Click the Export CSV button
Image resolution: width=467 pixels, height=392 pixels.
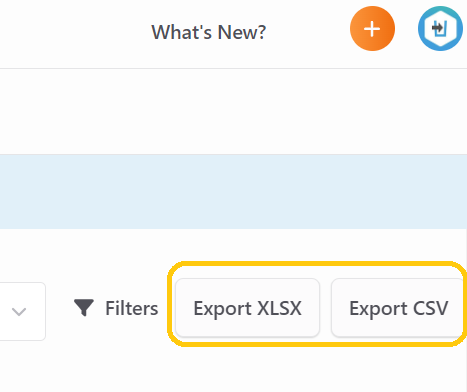398,308
